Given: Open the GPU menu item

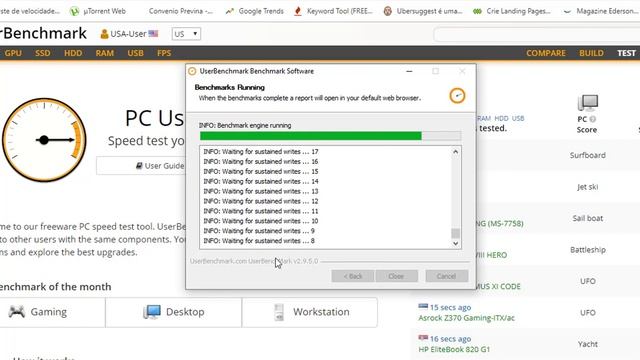Looking at the screenshot, I should [13, 53].
